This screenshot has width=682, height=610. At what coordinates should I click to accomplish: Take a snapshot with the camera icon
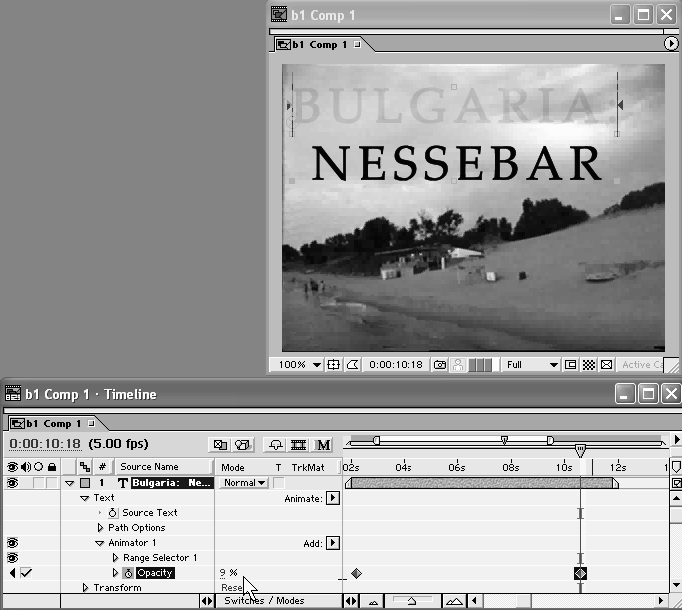(x=440, y=365)
